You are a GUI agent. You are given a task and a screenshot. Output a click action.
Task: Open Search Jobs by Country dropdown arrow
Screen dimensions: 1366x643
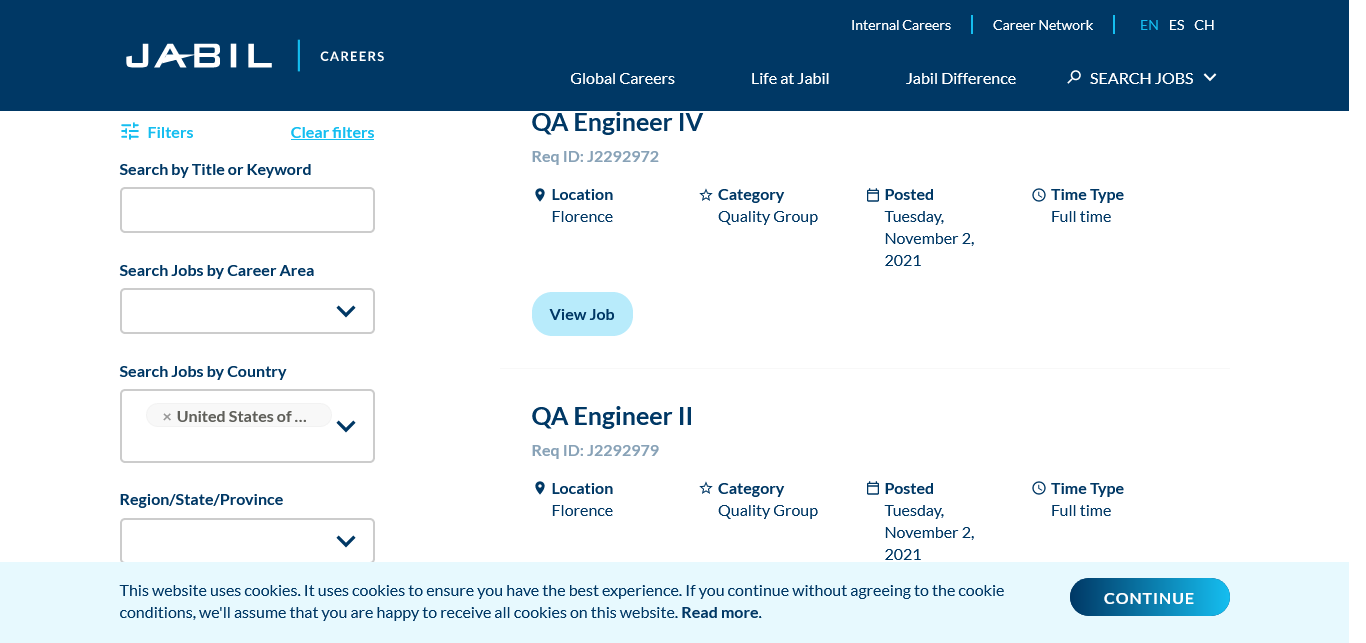(x=346, y=426)
